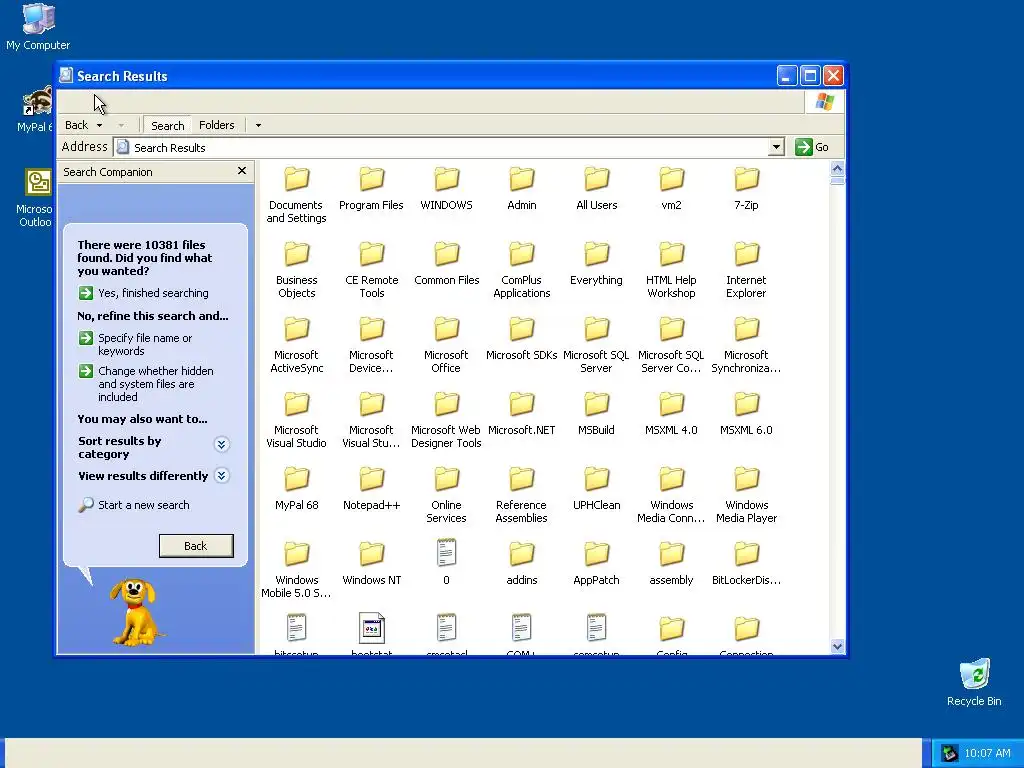
Task: Expand Sort results by category
Action: (221, 445)
